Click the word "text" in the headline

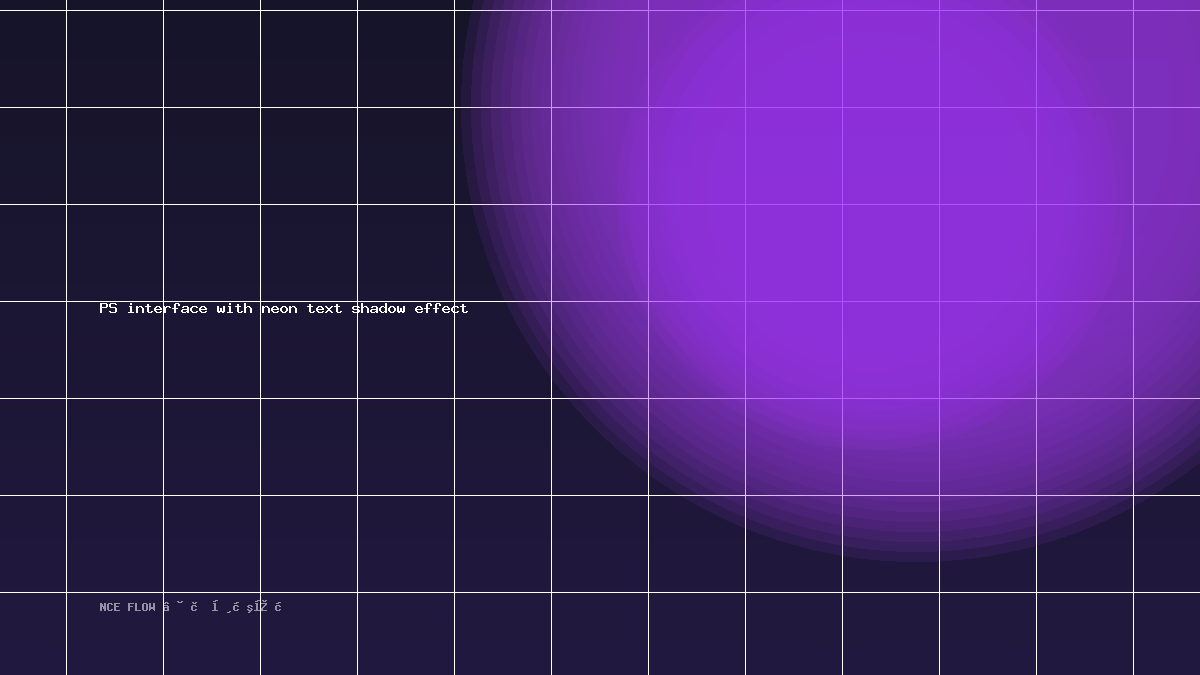tap(324, 309)
